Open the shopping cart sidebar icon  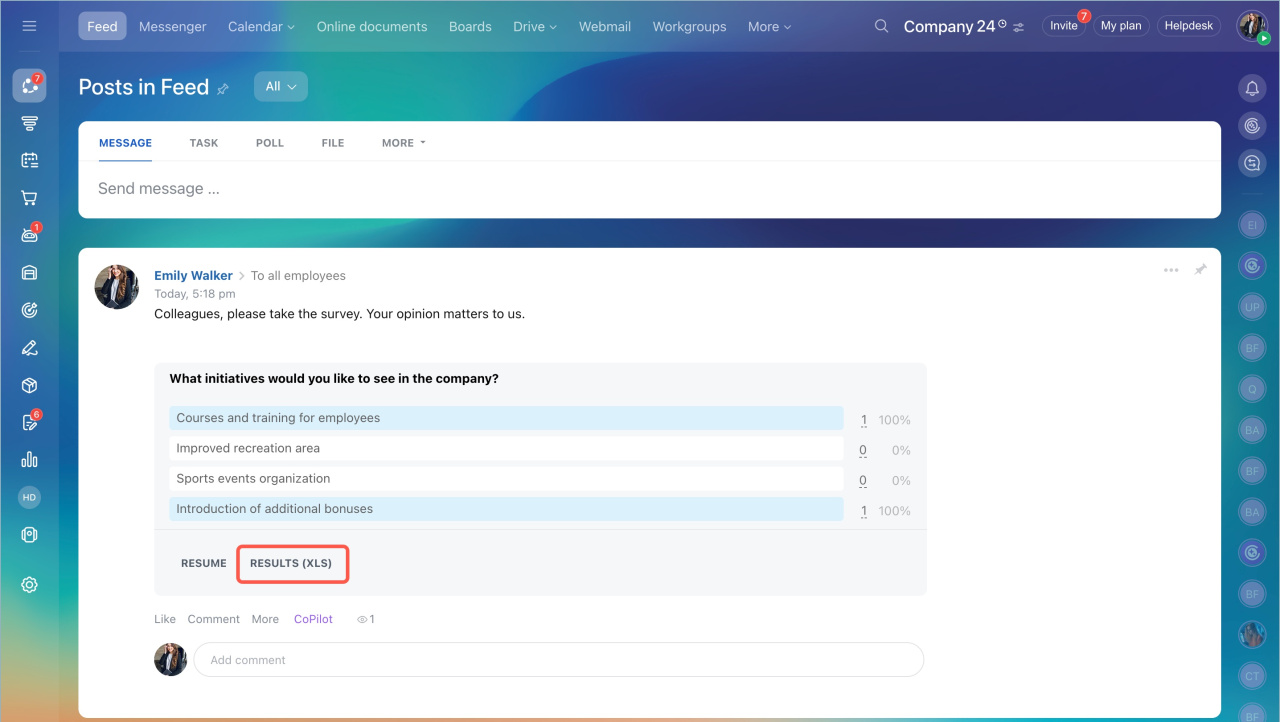29,198
